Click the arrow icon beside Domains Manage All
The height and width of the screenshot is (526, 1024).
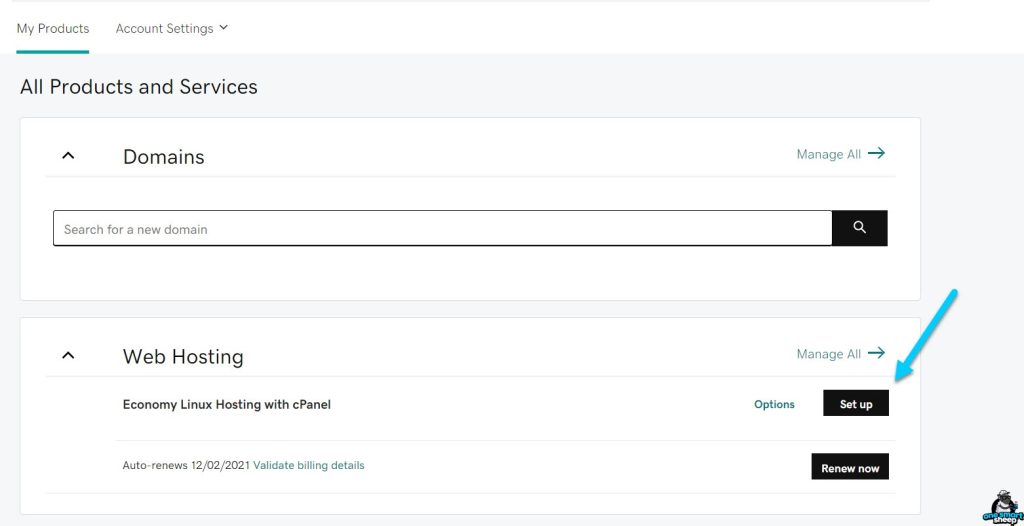[876, 154]
